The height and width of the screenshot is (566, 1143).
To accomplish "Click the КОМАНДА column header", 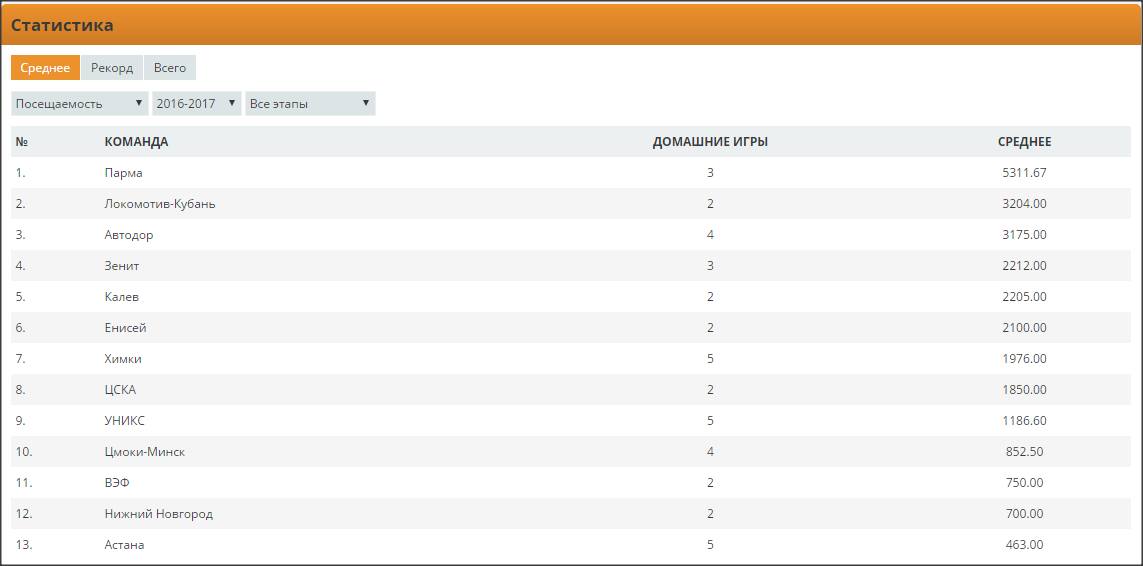I will [136, 142].
